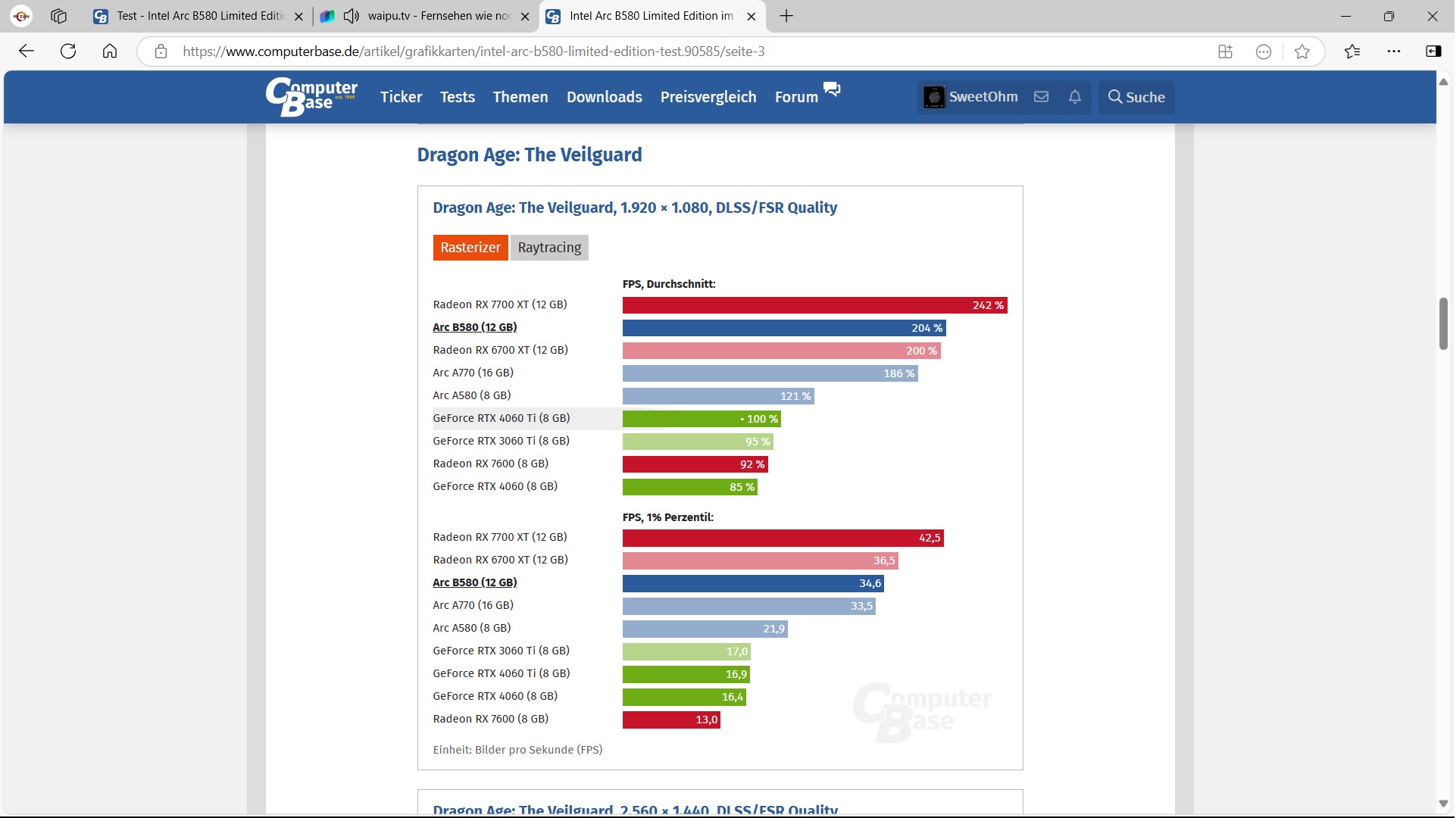Go to browser home page icon
Viewport: 1456px width, 818px height.
tap(110, 52)
